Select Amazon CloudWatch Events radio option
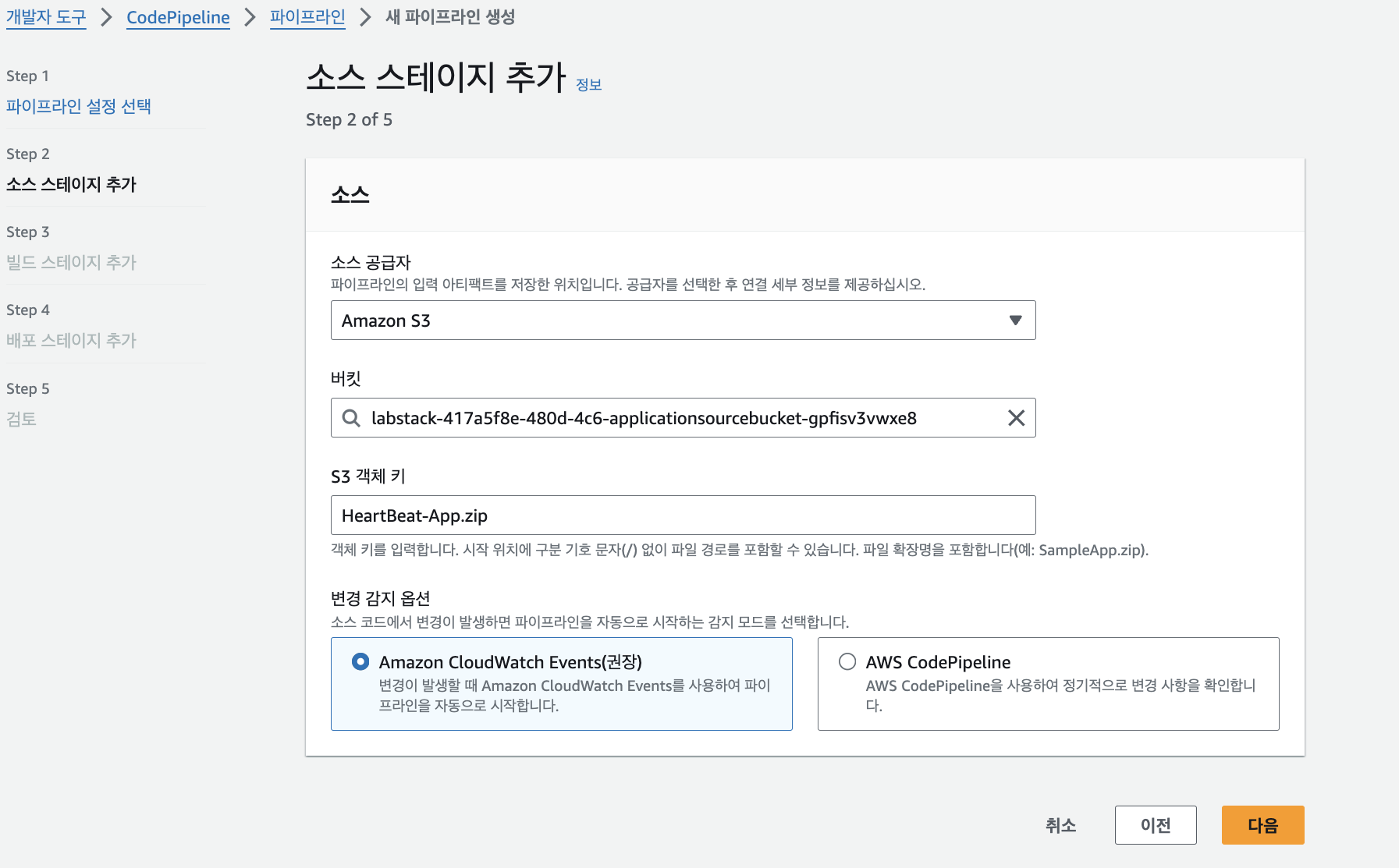Screen dimensions: 1399x868 click(x=360, y=661)
